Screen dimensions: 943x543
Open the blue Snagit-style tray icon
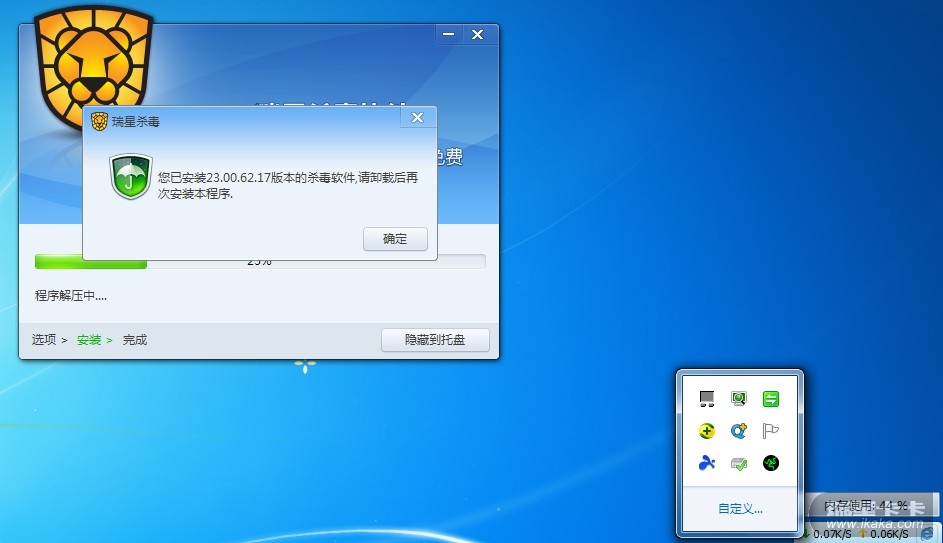pos(707,462)
